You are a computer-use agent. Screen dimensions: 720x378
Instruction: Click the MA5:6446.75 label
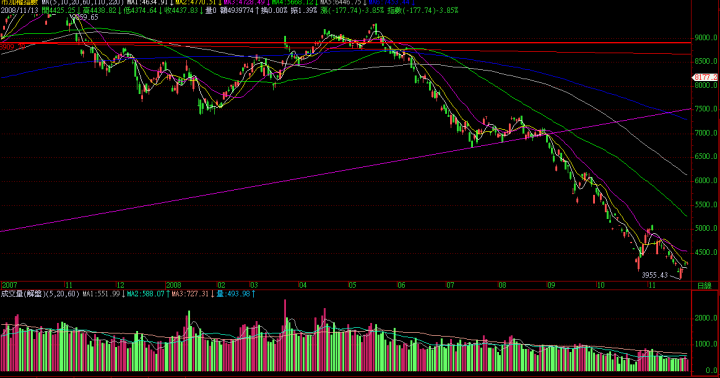point(340,3)
